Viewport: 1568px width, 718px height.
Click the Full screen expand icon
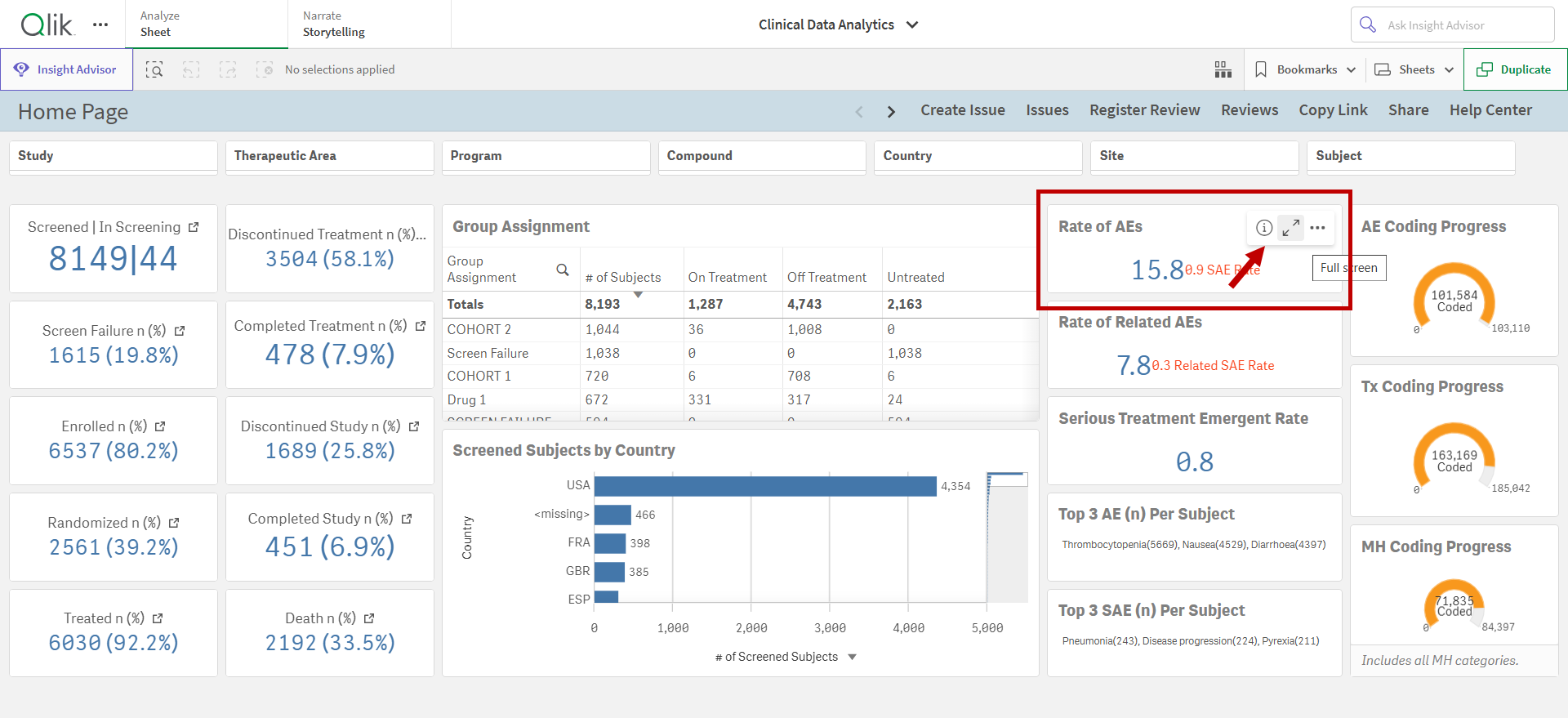coord(1290,228)
